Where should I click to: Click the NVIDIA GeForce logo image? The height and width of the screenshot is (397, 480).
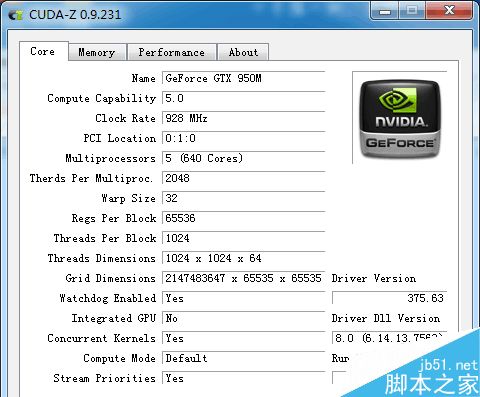pyautogui.click(x=399, y=118)
